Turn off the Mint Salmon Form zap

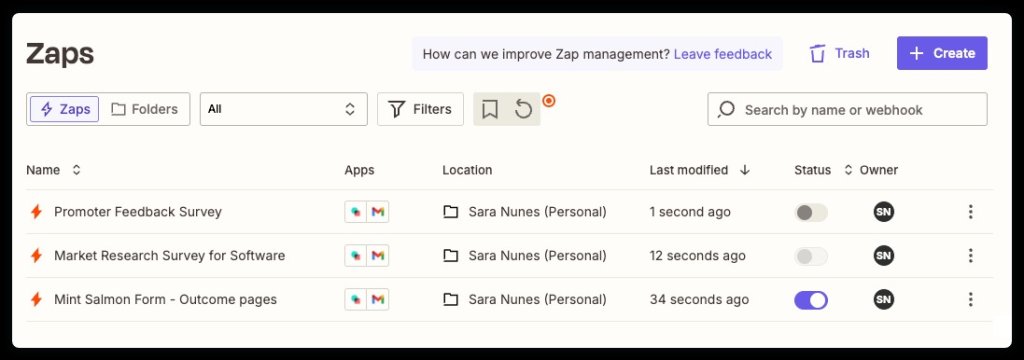click(810, 300)
